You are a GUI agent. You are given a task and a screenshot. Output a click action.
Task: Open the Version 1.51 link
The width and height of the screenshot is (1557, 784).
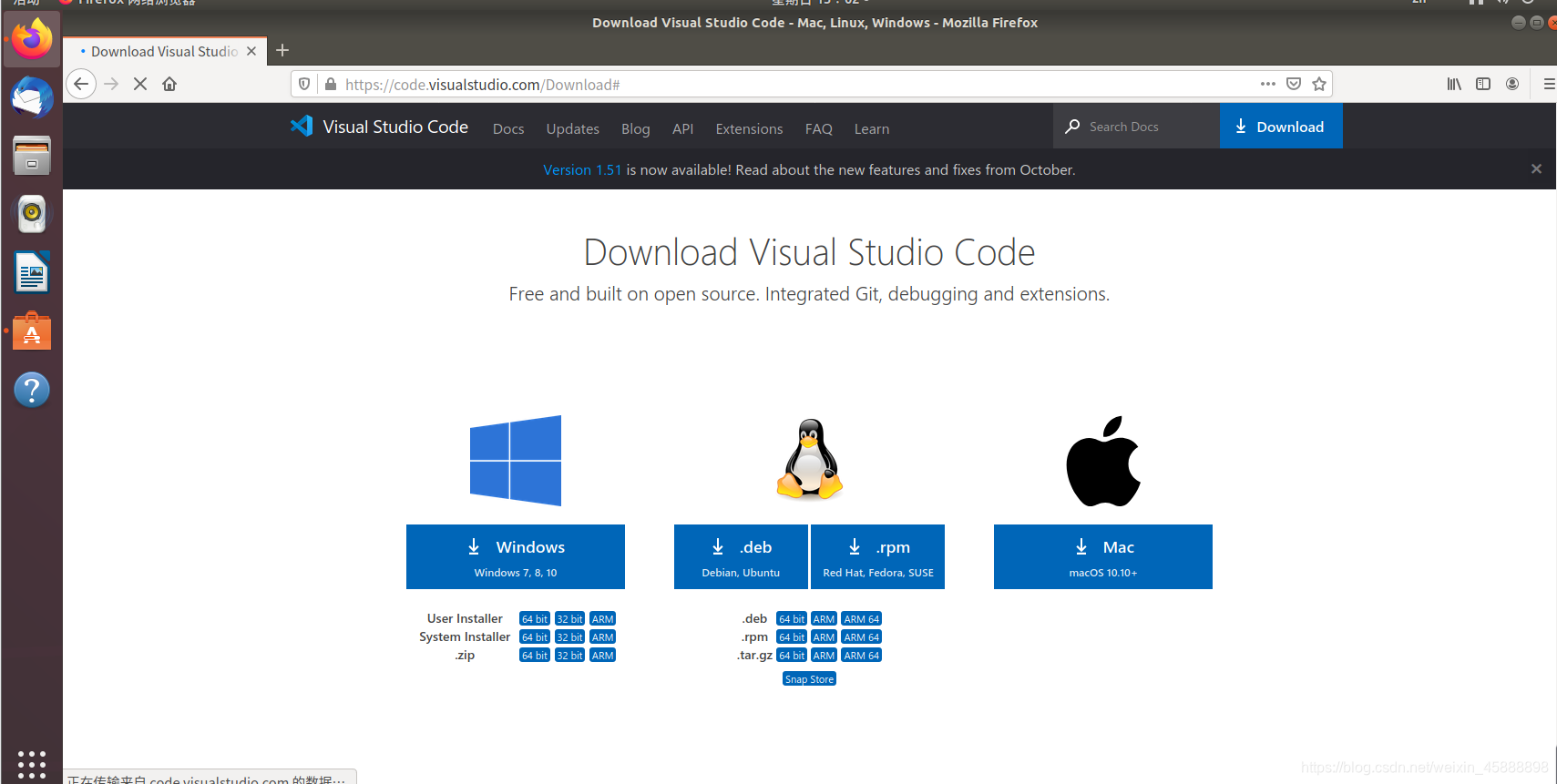582,169
